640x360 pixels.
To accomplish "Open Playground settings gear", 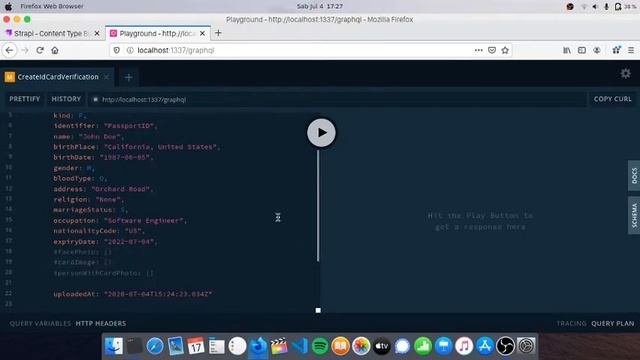I will click(625, 73).
